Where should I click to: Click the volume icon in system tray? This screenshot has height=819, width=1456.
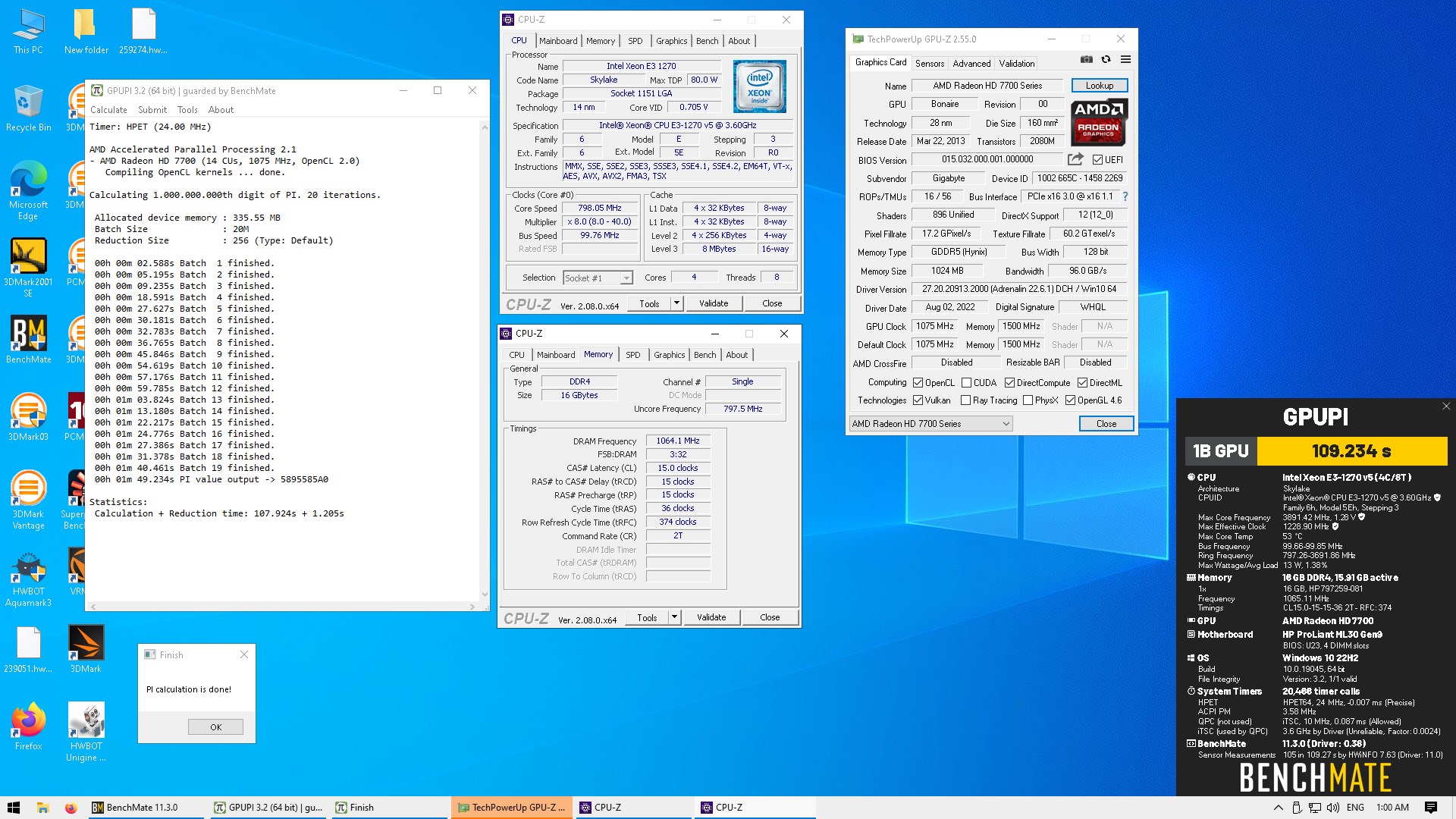(1333, 808)
